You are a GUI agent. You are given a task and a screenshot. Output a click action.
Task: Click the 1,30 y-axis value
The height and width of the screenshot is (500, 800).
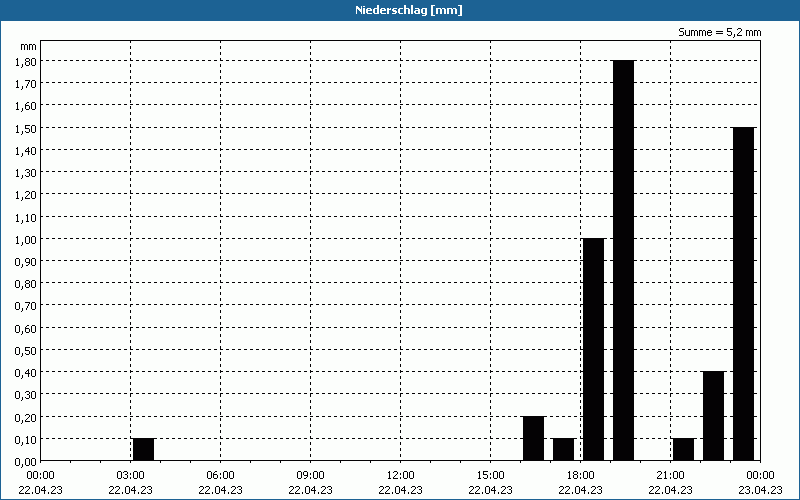(26, 172)
